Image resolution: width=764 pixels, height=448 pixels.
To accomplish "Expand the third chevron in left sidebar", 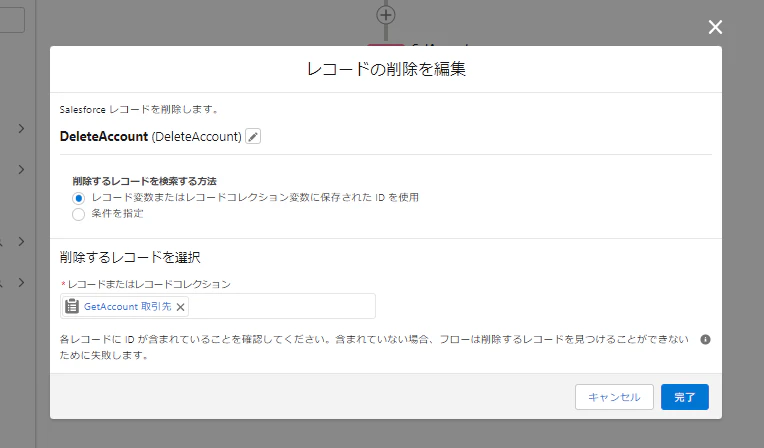I will pyautogui.click(x=21, y=242).
